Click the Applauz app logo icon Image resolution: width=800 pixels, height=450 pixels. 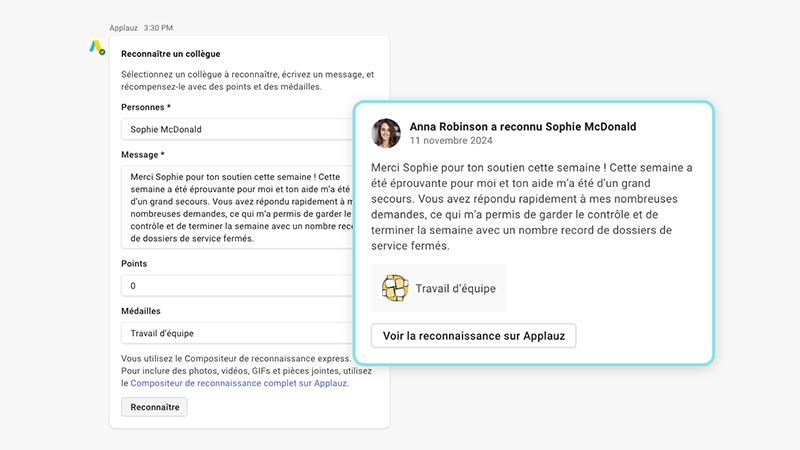click(96, 47)
